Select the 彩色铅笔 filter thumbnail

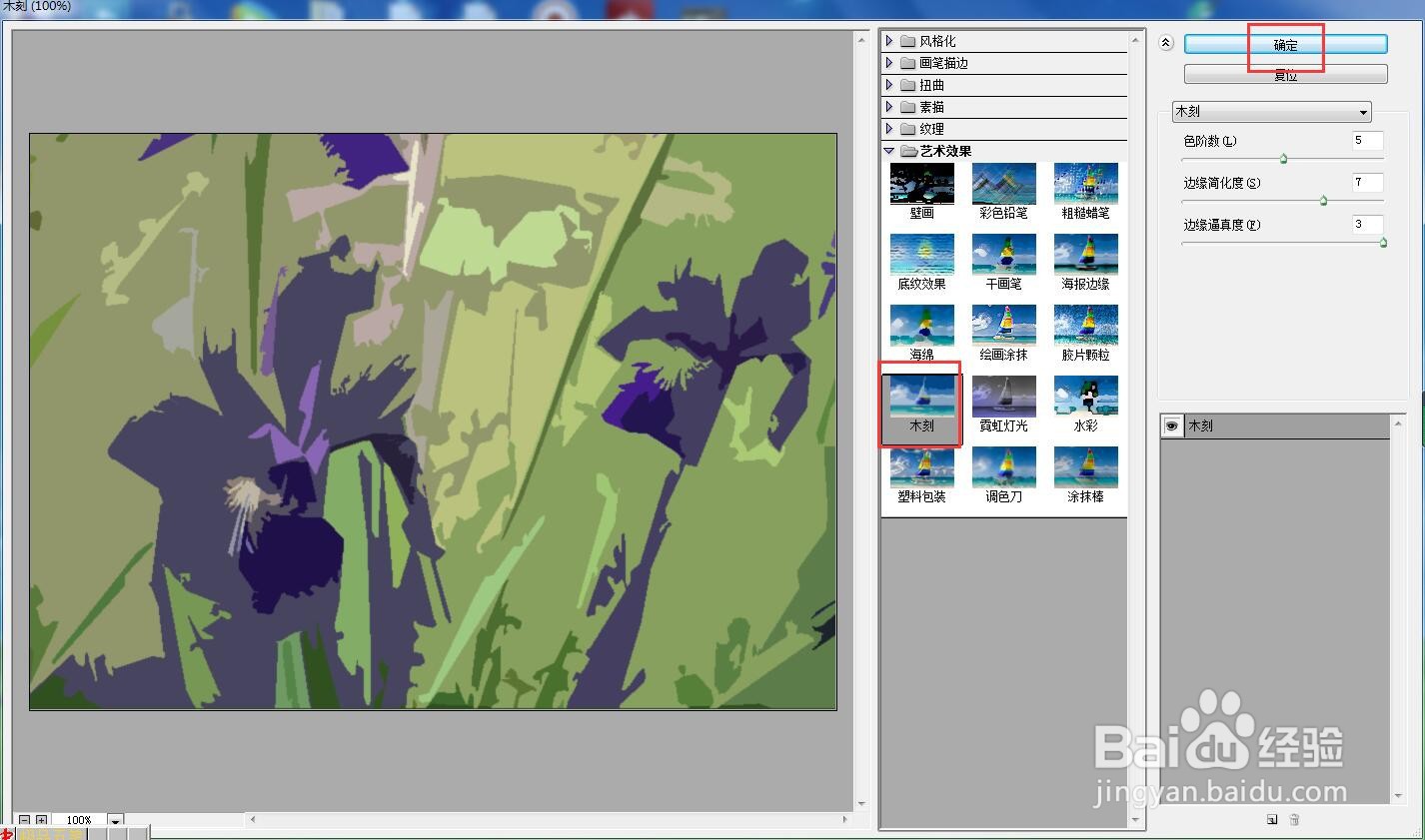[x=1003, y=184]
